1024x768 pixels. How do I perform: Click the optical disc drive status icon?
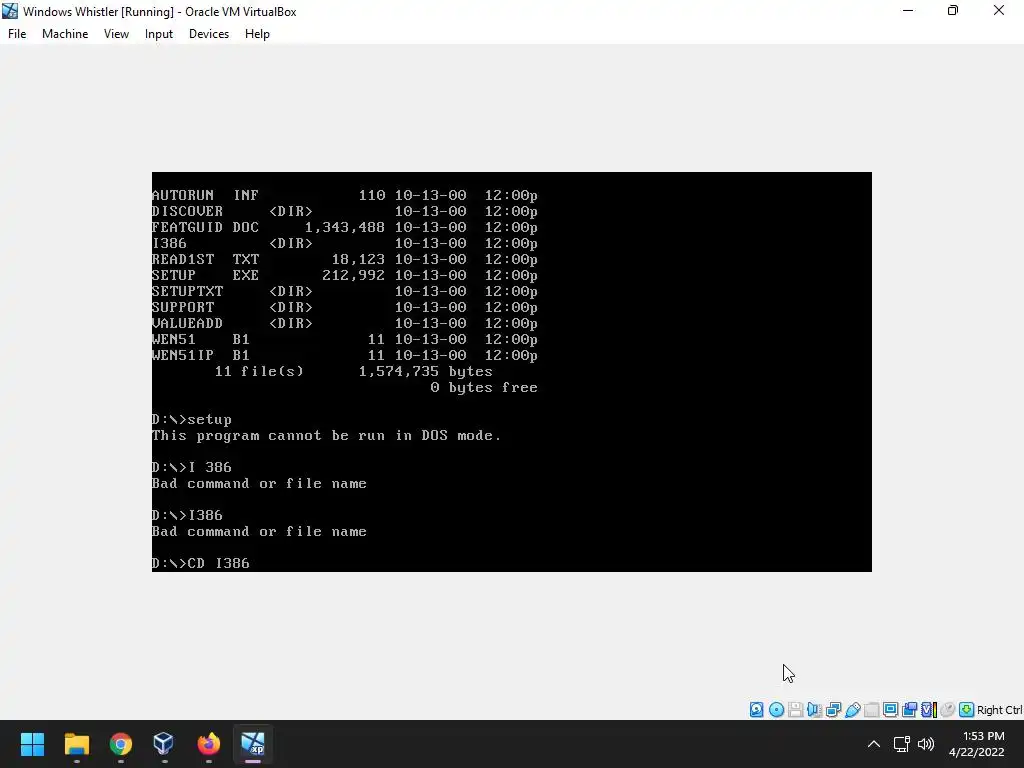[776, 710]
